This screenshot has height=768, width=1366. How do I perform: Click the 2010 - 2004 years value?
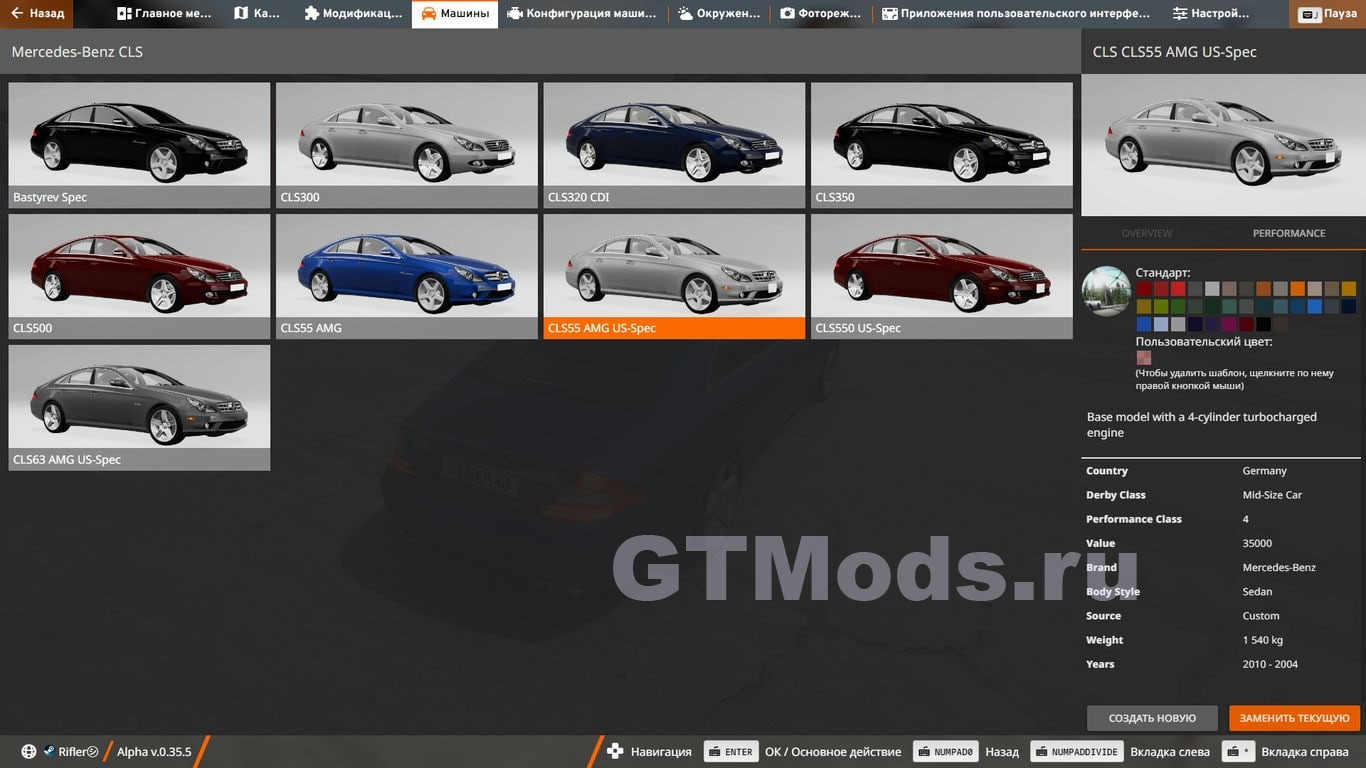tap(1270, 664)
